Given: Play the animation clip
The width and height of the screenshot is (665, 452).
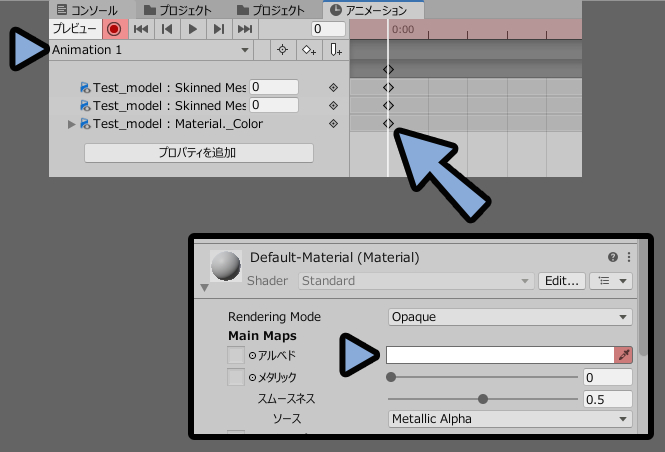Looking at the screenshot, I should (x=193, y=29).
